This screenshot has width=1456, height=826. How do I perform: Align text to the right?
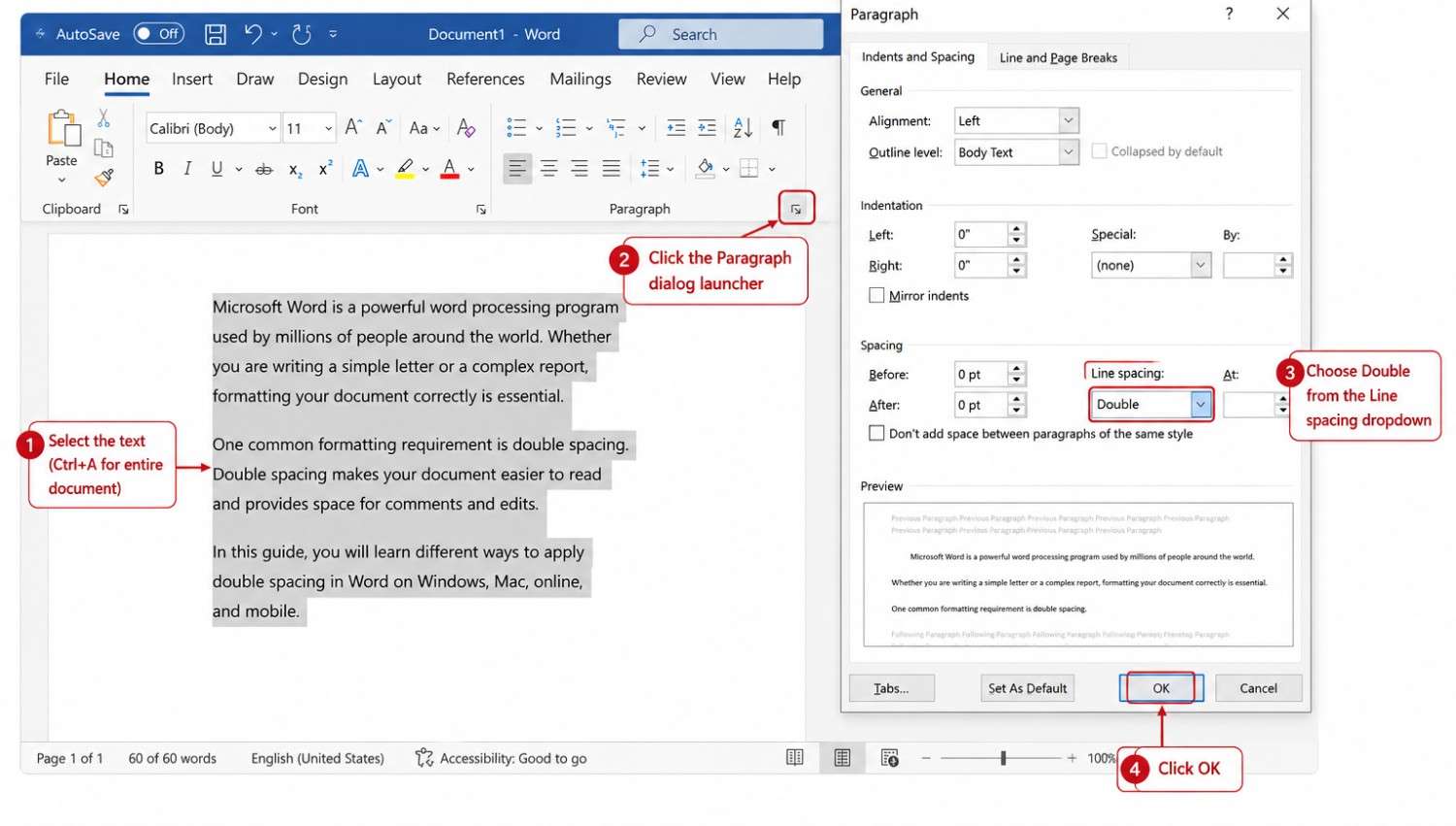click(579, 169)
